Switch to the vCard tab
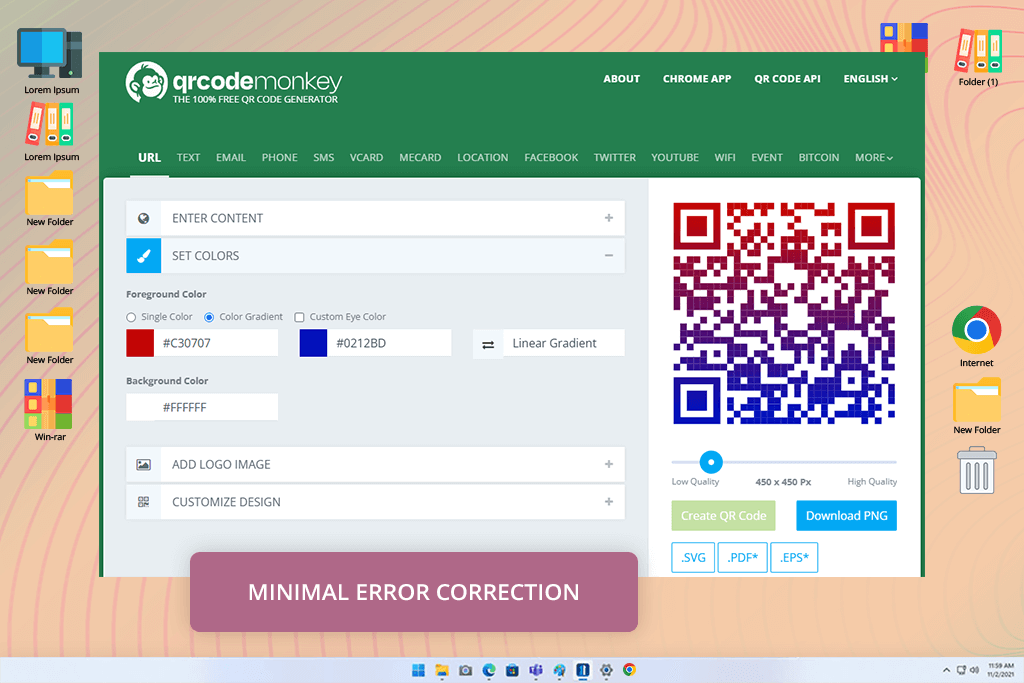Viewport: 1024px width, 683px height. (x=366, y=157)
